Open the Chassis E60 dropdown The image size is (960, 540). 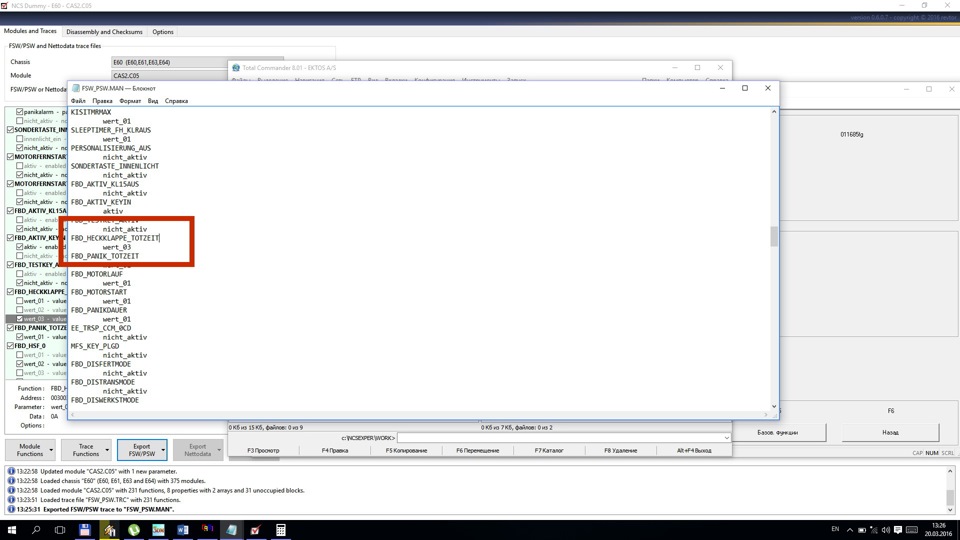coord(197,62)
